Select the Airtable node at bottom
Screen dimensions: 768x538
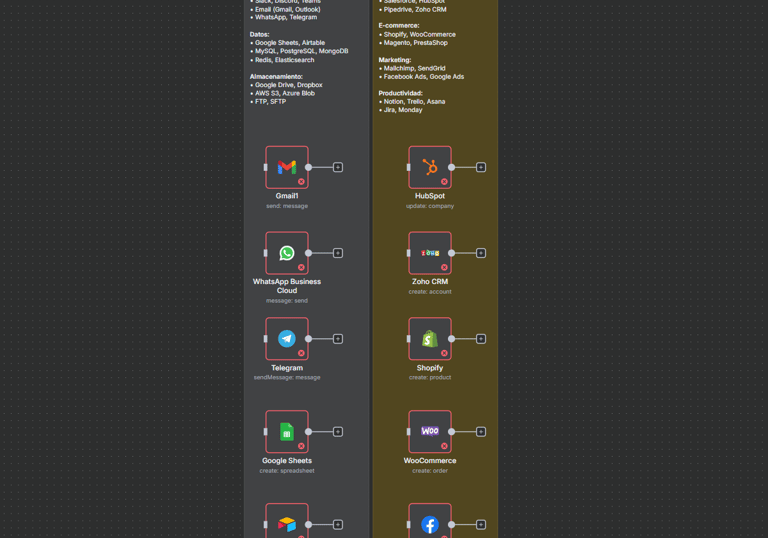287,521
